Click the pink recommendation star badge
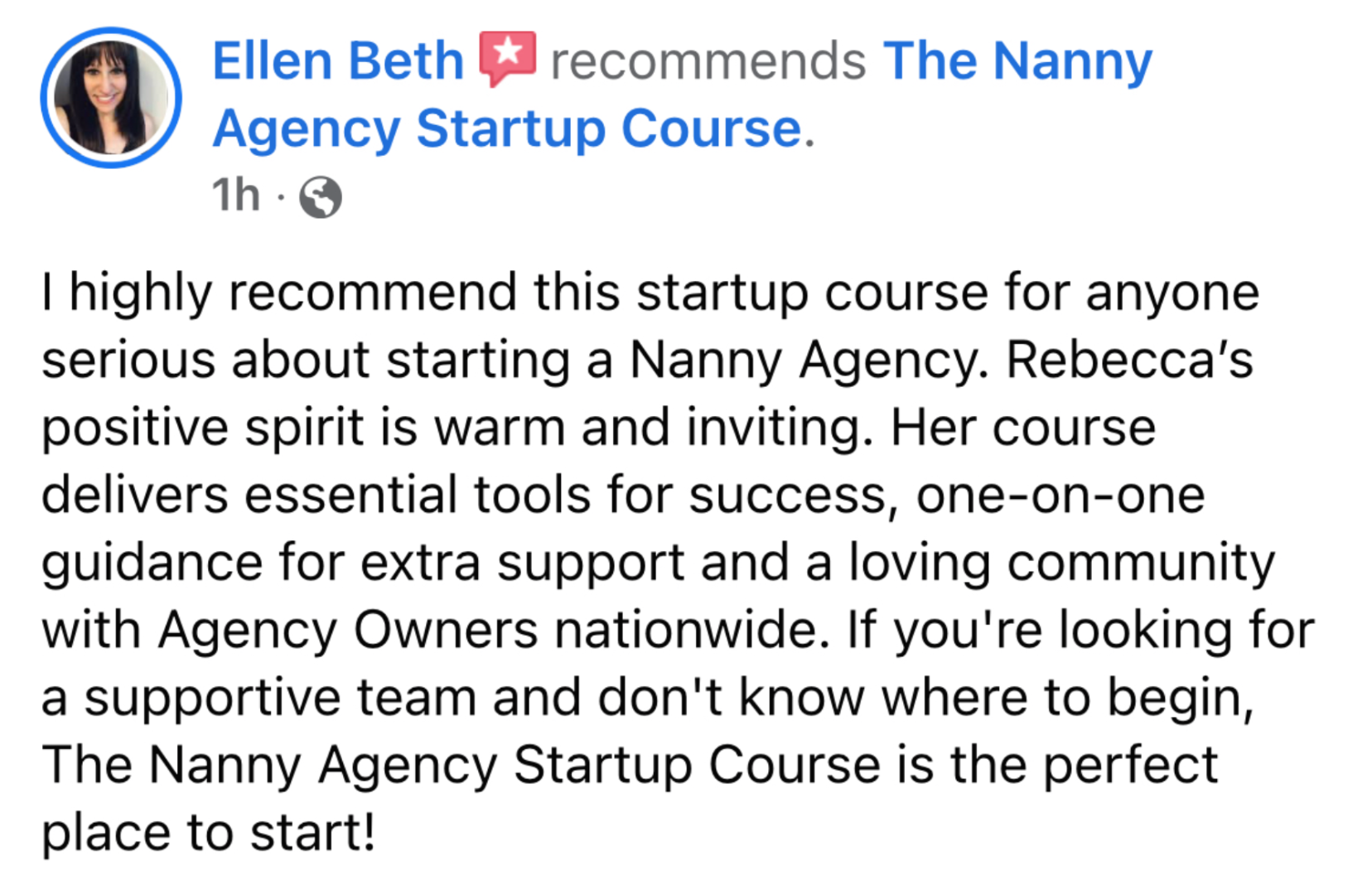This screenshot has height=895, width=1372. point(507,58)
